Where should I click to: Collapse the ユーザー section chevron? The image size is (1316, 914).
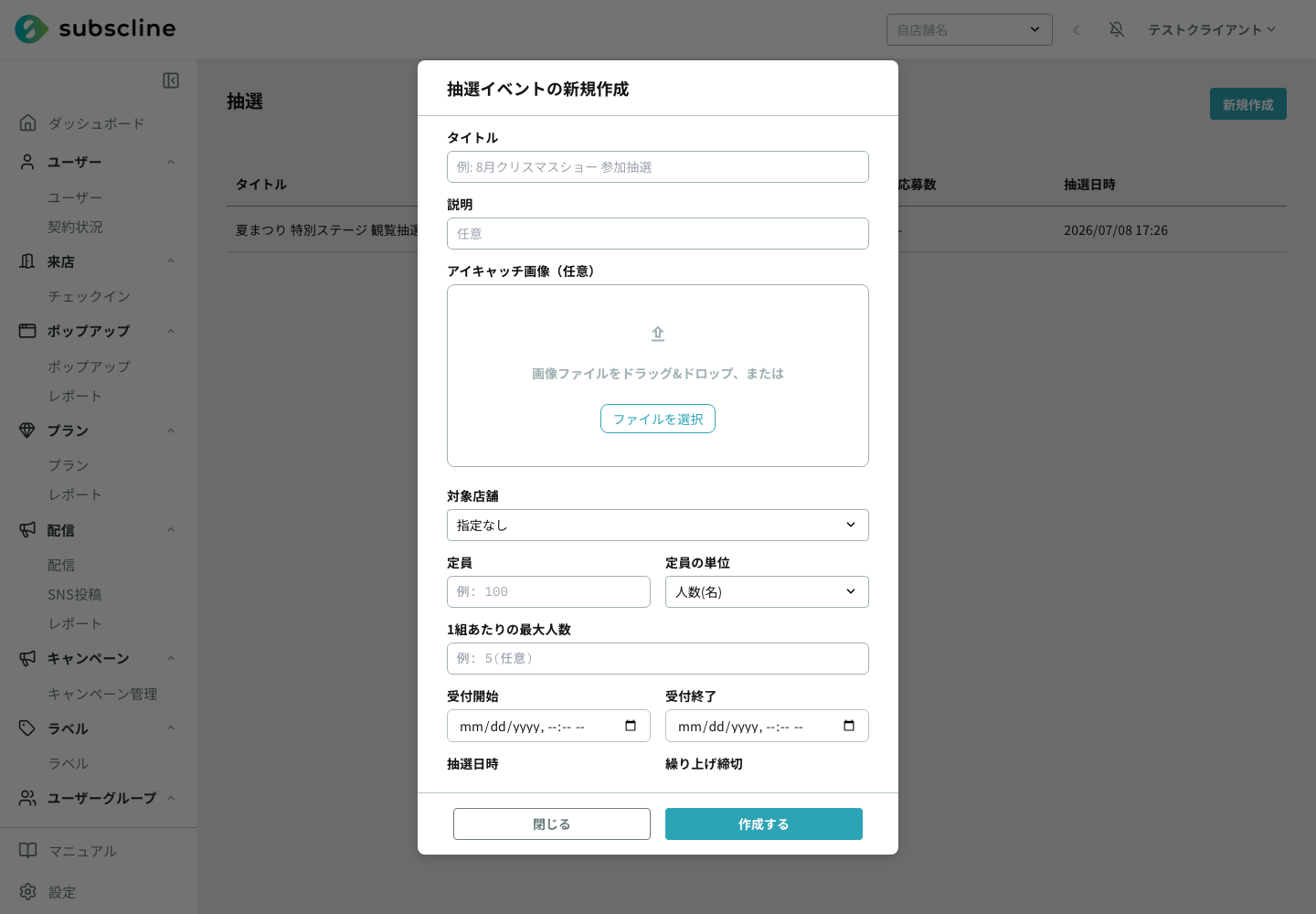[171, 162]
